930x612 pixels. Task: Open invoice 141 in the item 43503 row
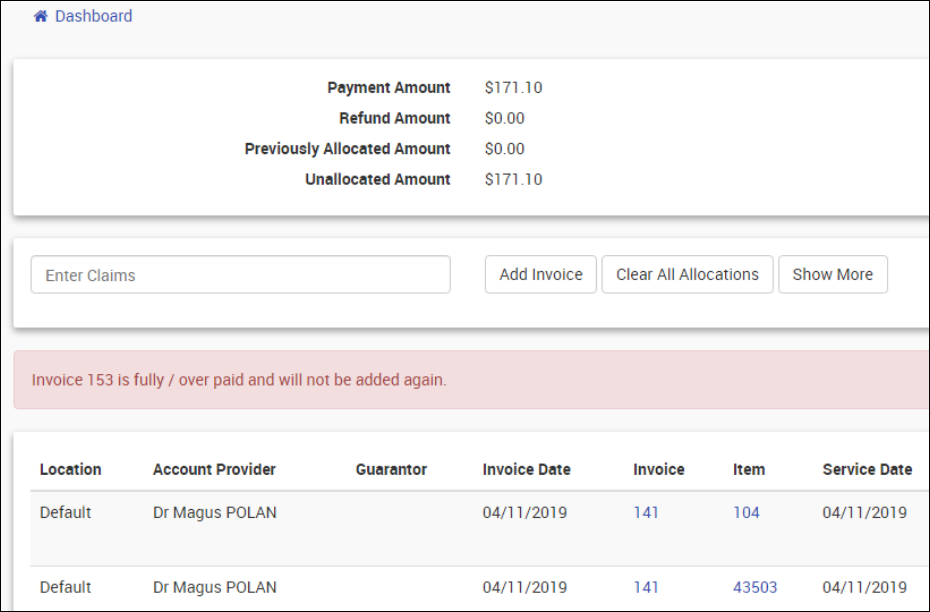click(x=646, y=587)
